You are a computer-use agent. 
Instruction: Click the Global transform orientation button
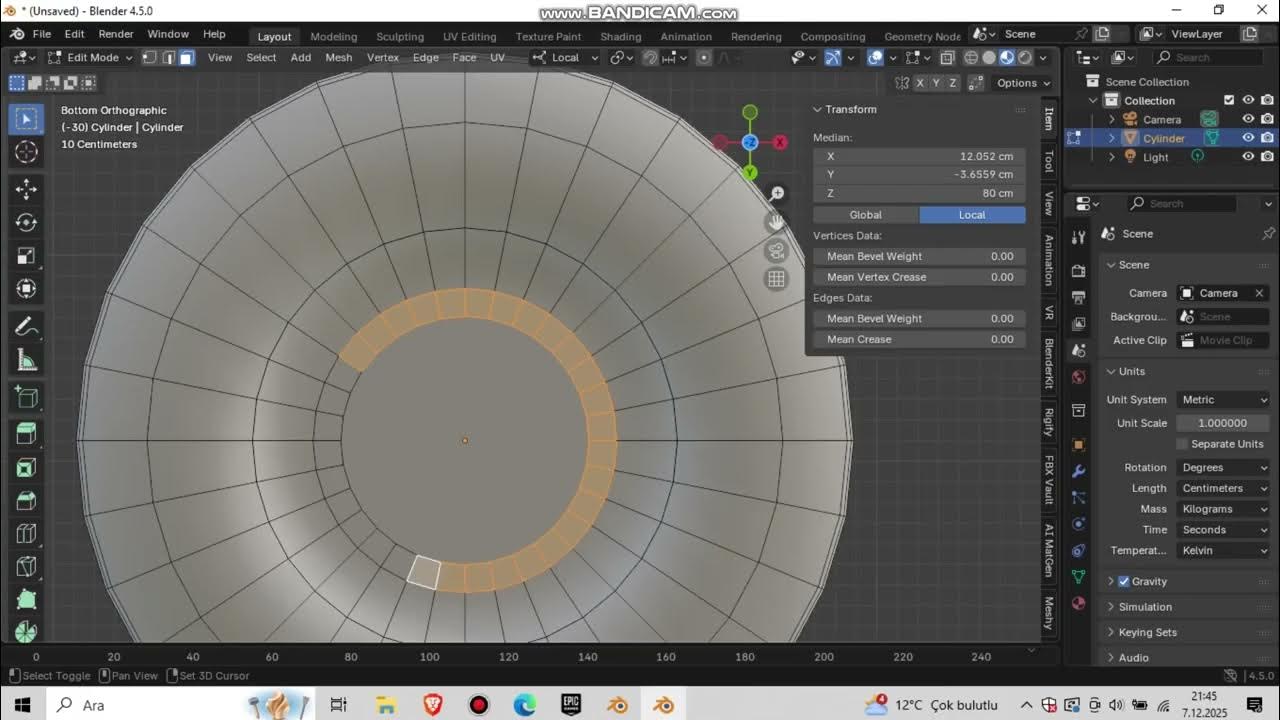(866, 214)
